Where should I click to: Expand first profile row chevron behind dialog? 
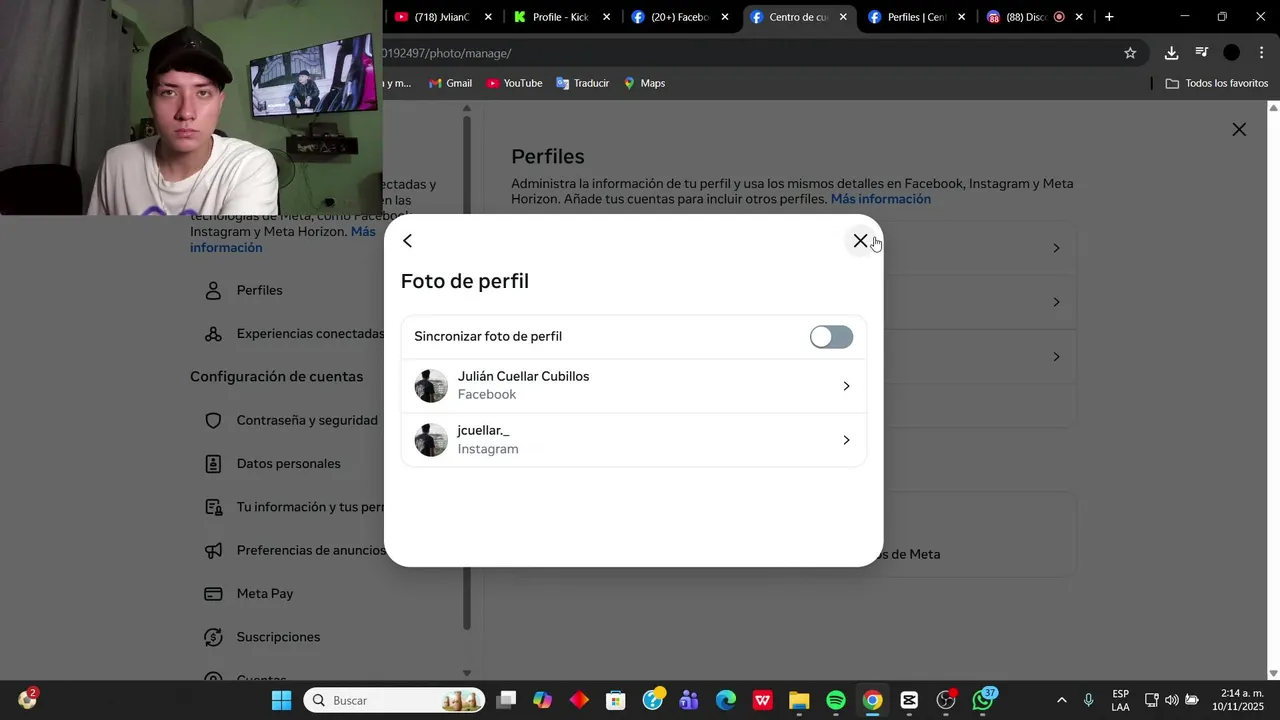tap(1056, 248)
